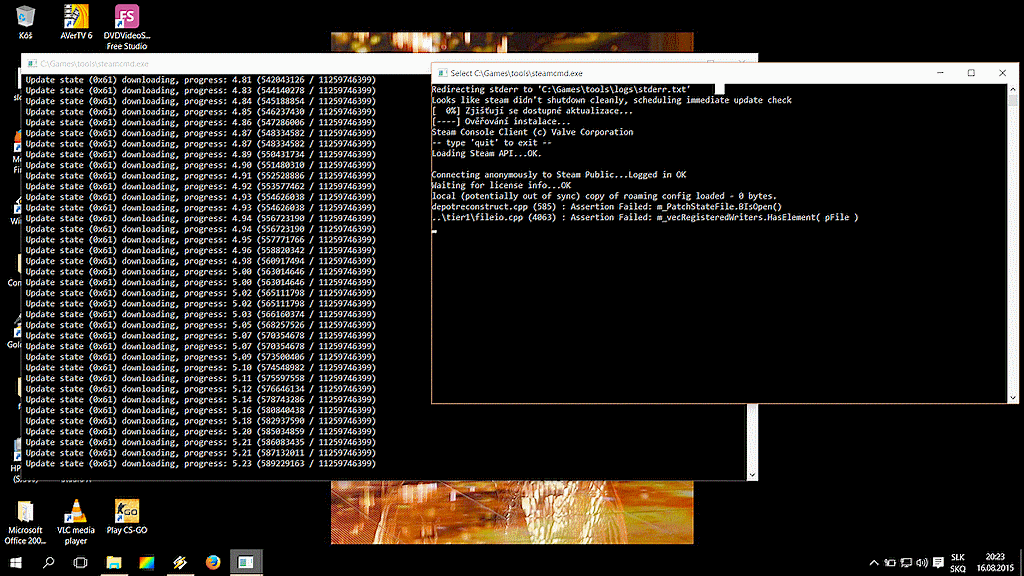Click the 'Waiting for license info...OK' line

pyautogui.click(x=501, y=185)
